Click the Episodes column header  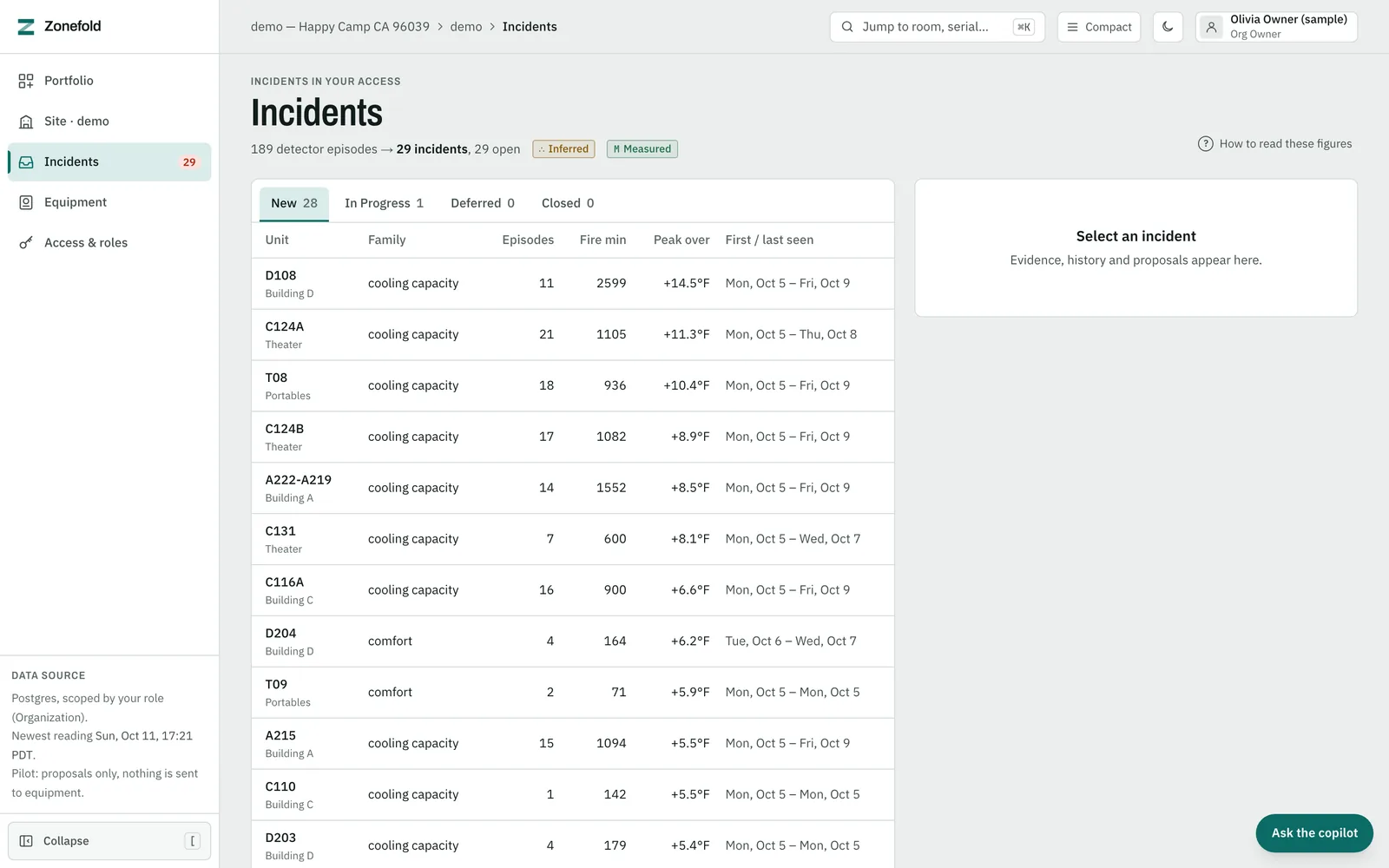(x=528, y=240)
